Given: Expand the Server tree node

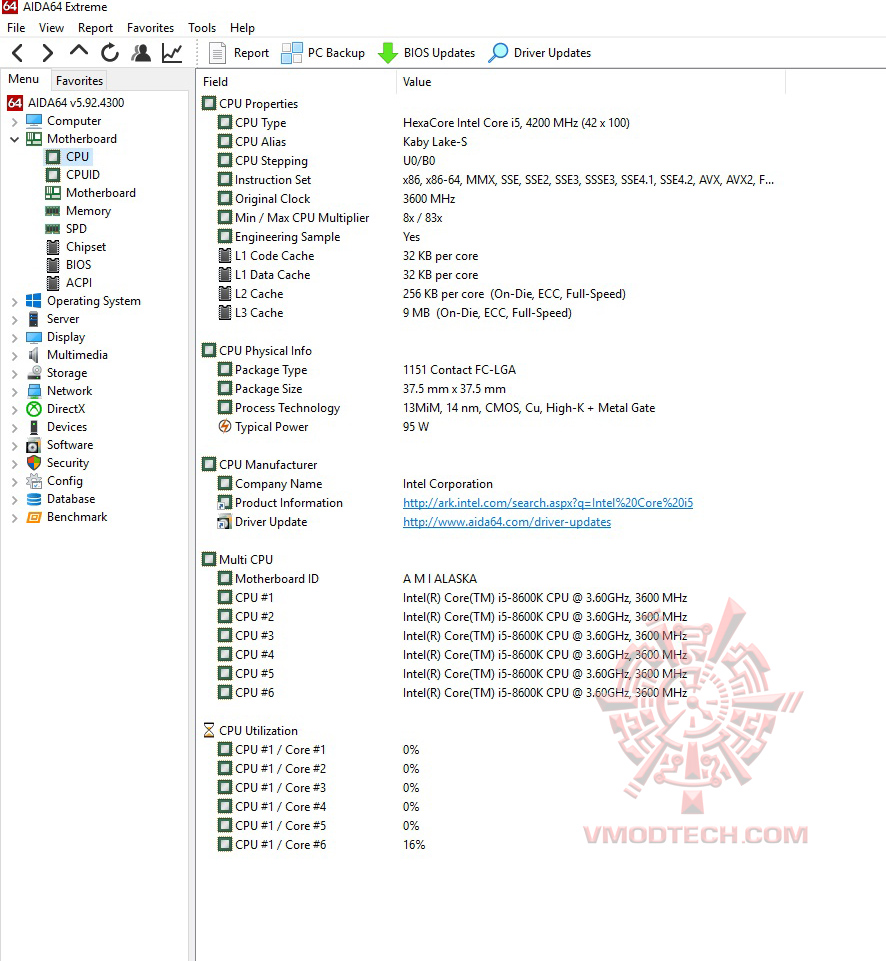Looking at the screenshot, I should 15,319.
